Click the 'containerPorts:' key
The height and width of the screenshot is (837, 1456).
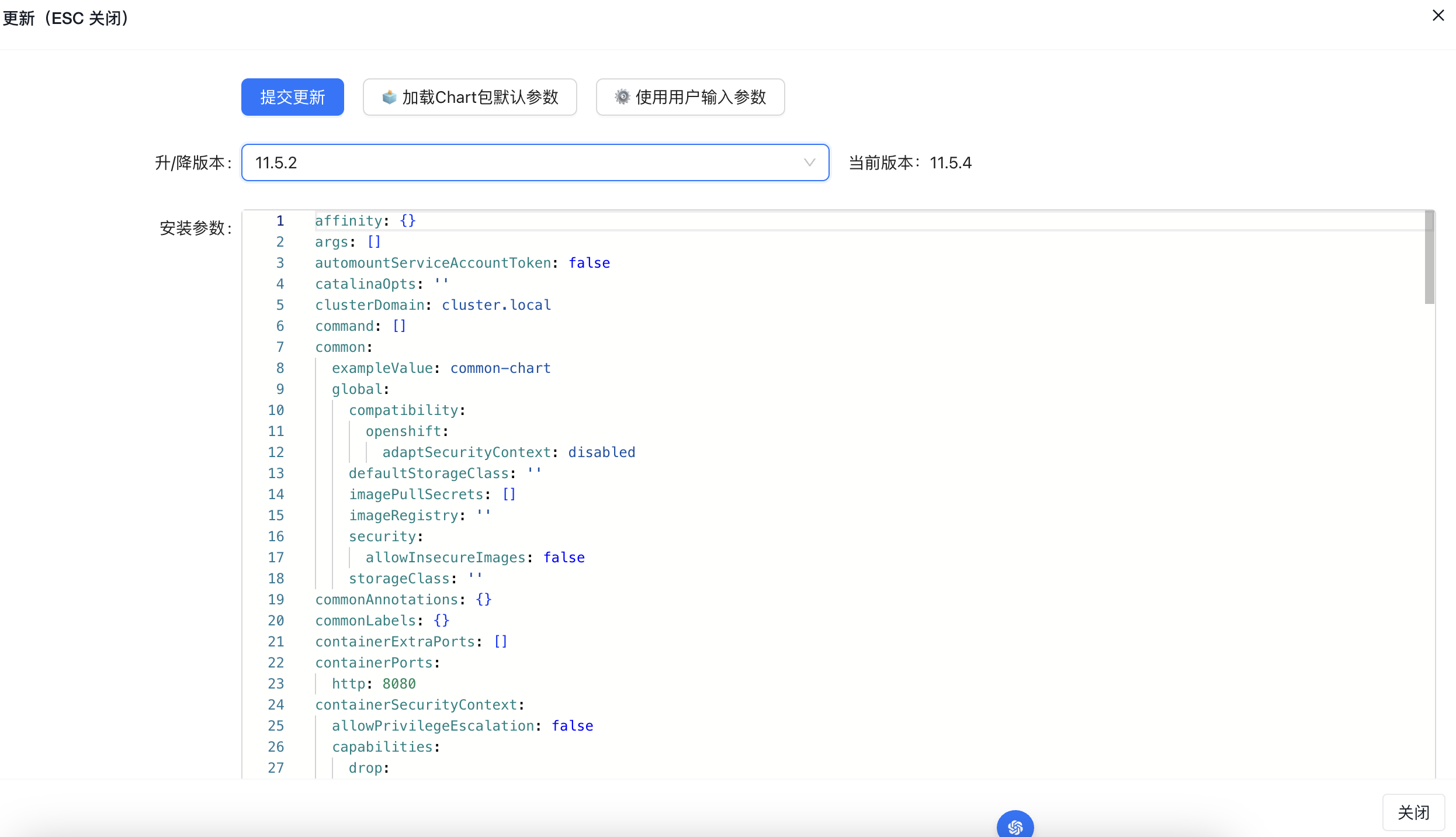coord(377,663)
